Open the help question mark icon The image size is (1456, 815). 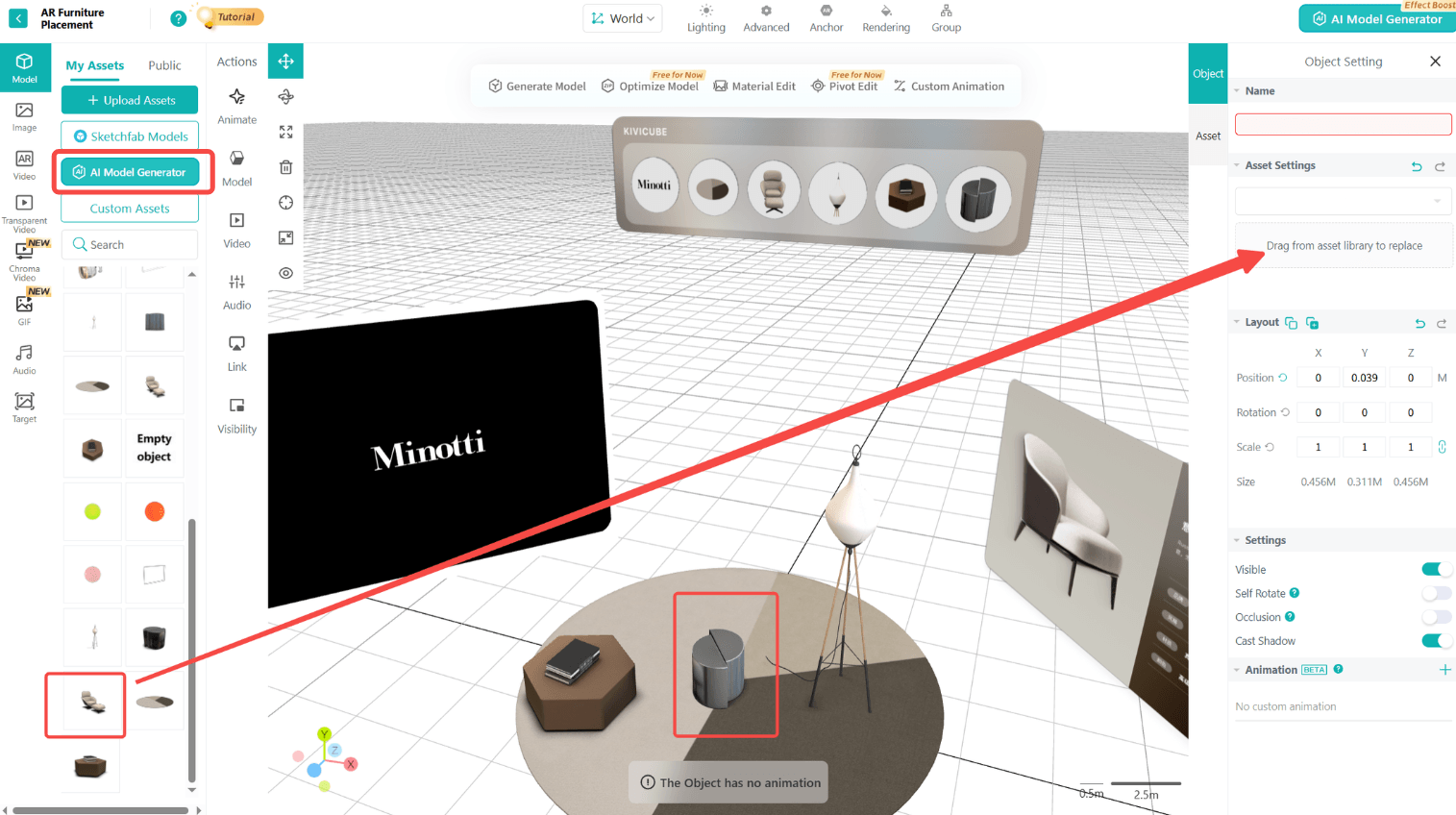pos(178,18)
